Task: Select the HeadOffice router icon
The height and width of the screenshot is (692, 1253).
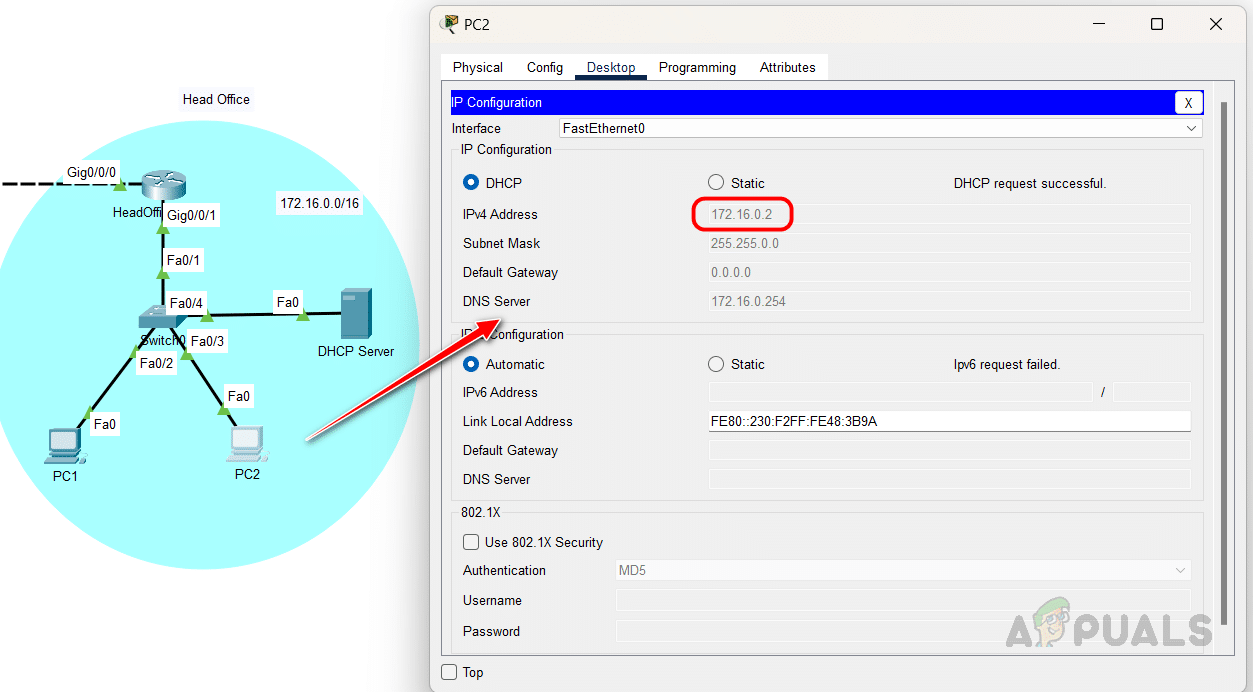Action: [x=163, y=184]
